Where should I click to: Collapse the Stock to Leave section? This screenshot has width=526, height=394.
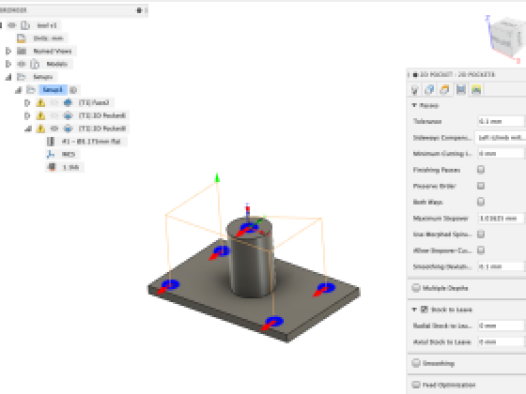[414, 309]
